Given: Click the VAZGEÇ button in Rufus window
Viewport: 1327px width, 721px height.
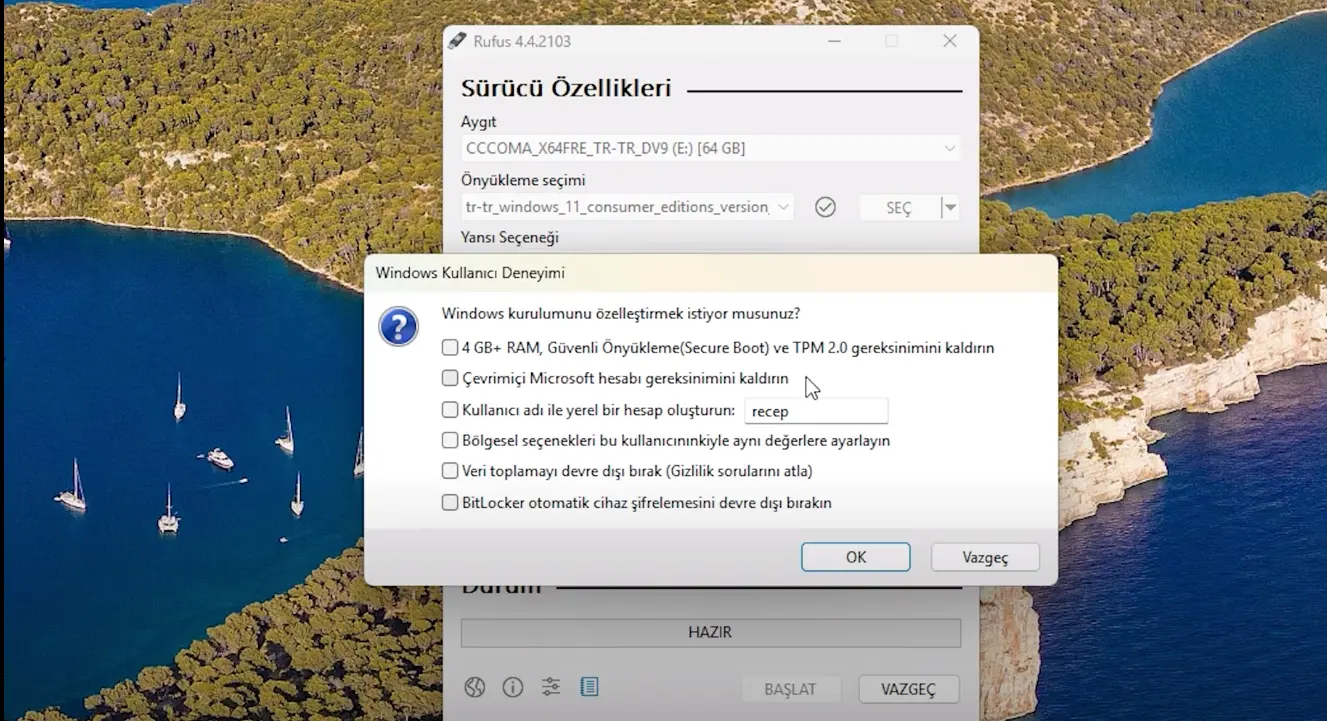Looking at the screenshot, I should click(908, 689).
